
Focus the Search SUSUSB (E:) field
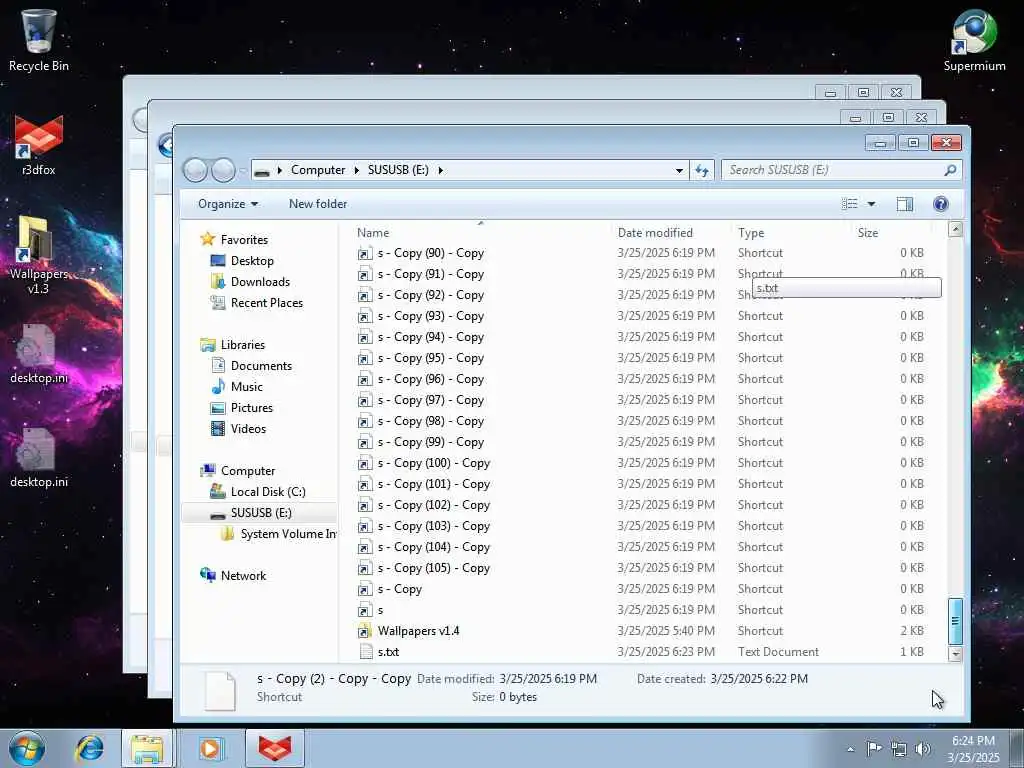(x=835, y=170)
